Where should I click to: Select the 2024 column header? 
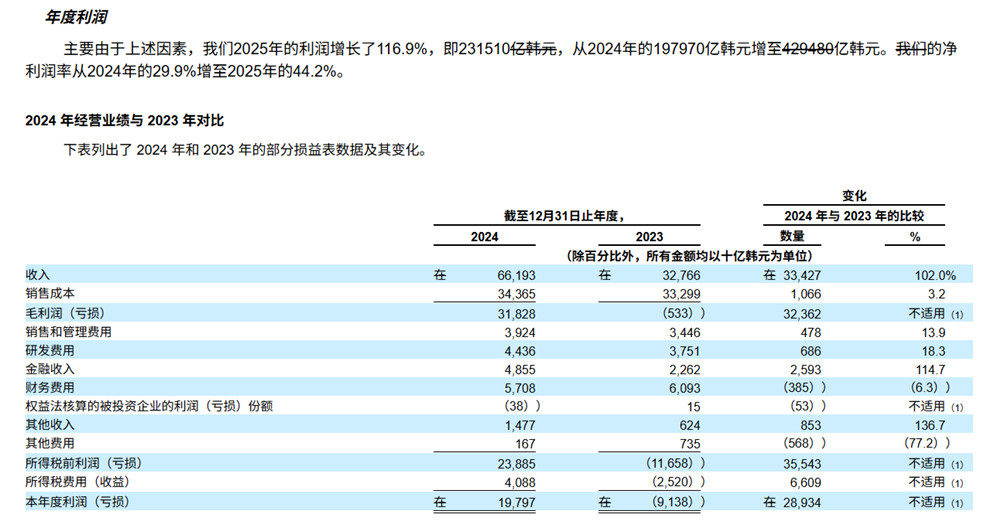(x=484, y=237)
